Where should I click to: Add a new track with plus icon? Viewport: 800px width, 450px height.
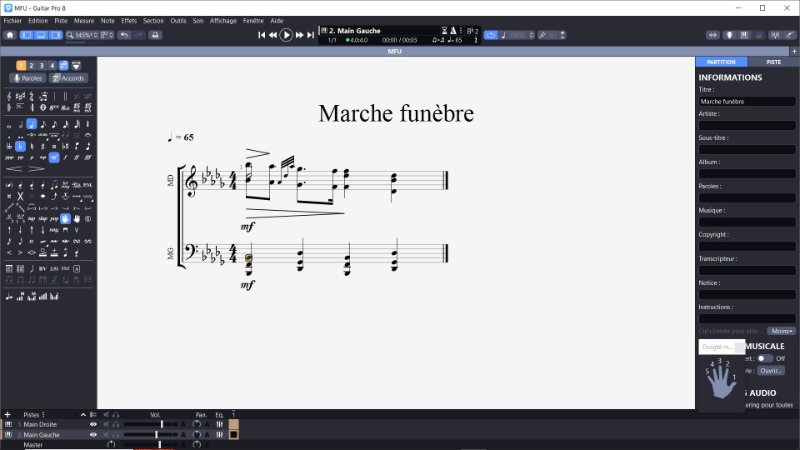click(7, 413)
